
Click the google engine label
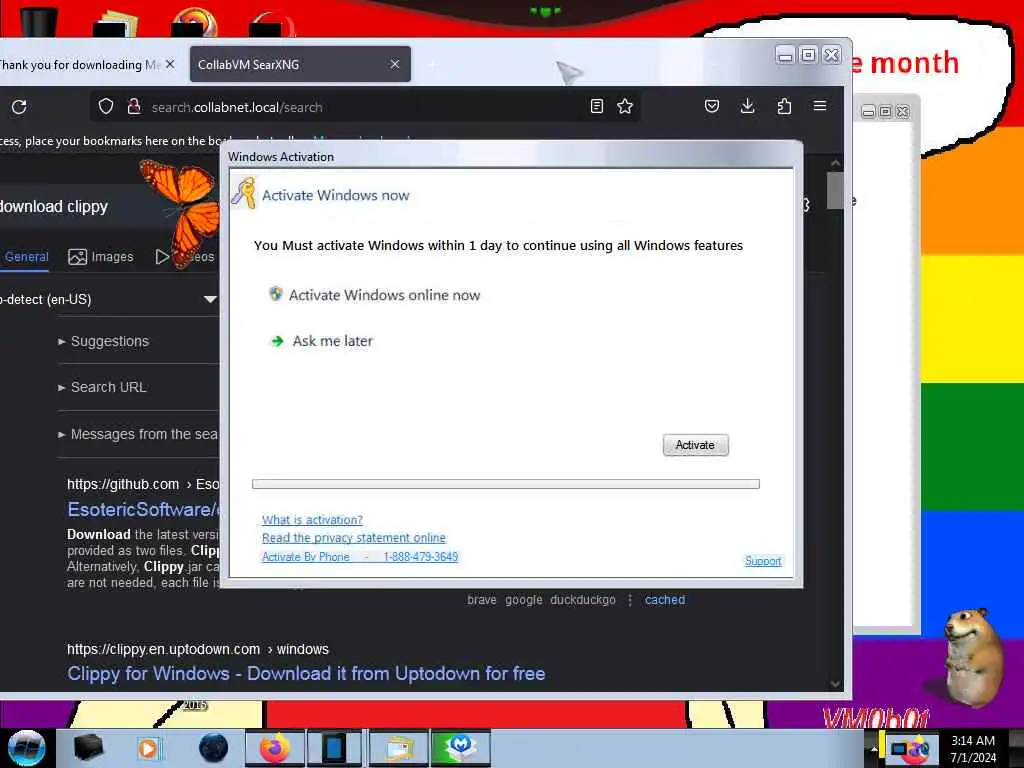(x=524, y=600)
